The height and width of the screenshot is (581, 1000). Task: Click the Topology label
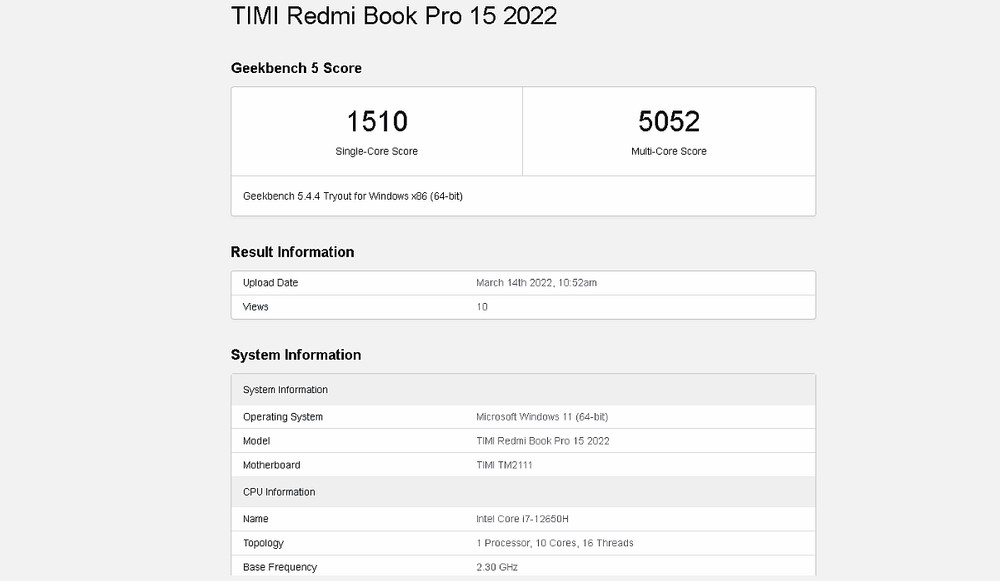tap(263, 543)
